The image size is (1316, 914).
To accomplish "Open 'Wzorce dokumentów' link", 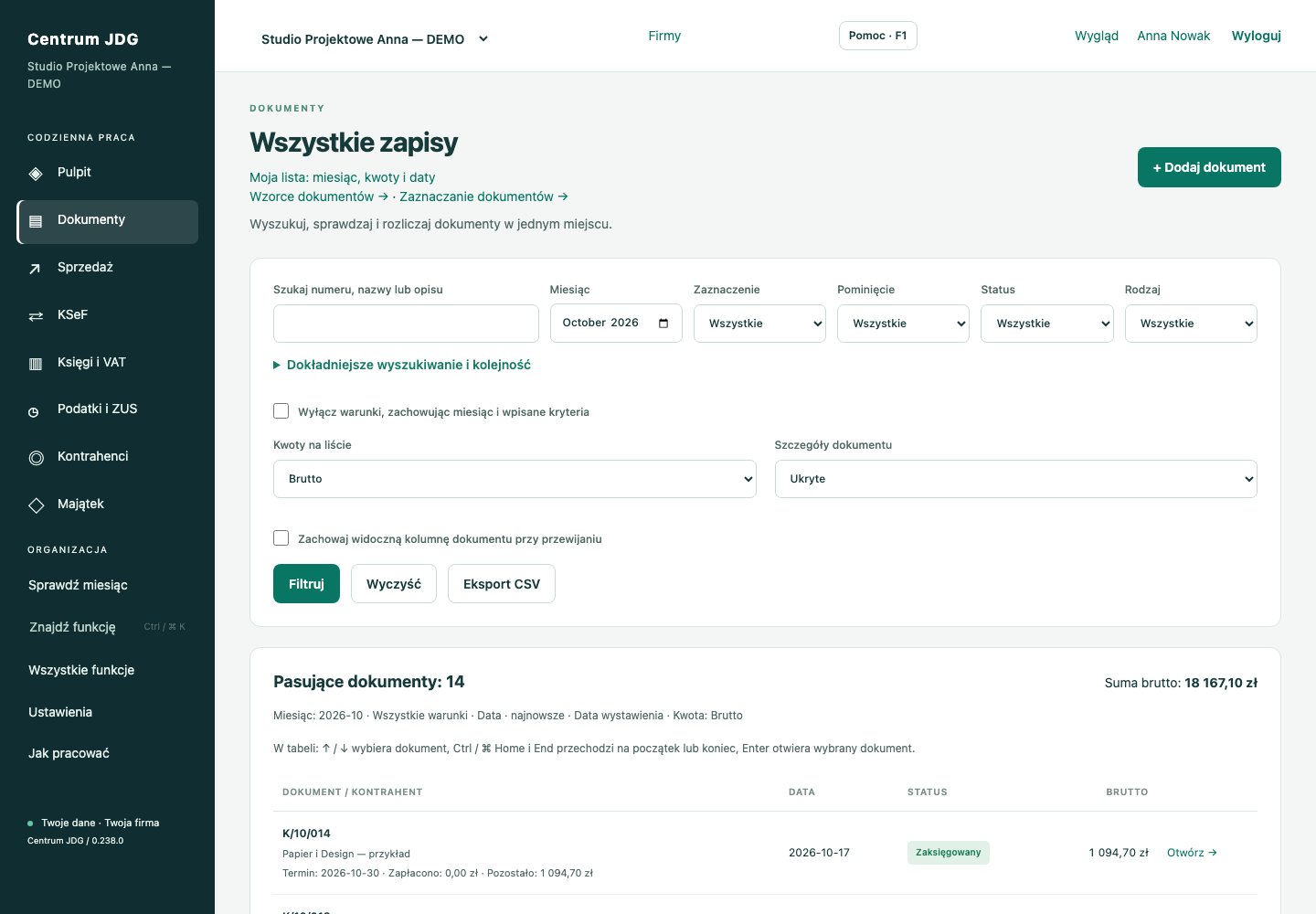I will point(319,197).
